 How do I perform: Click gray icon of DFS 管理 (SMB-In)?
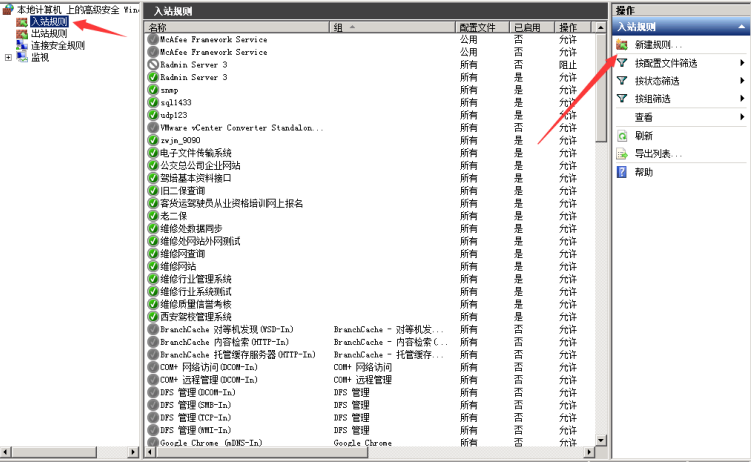click(153, 405)
